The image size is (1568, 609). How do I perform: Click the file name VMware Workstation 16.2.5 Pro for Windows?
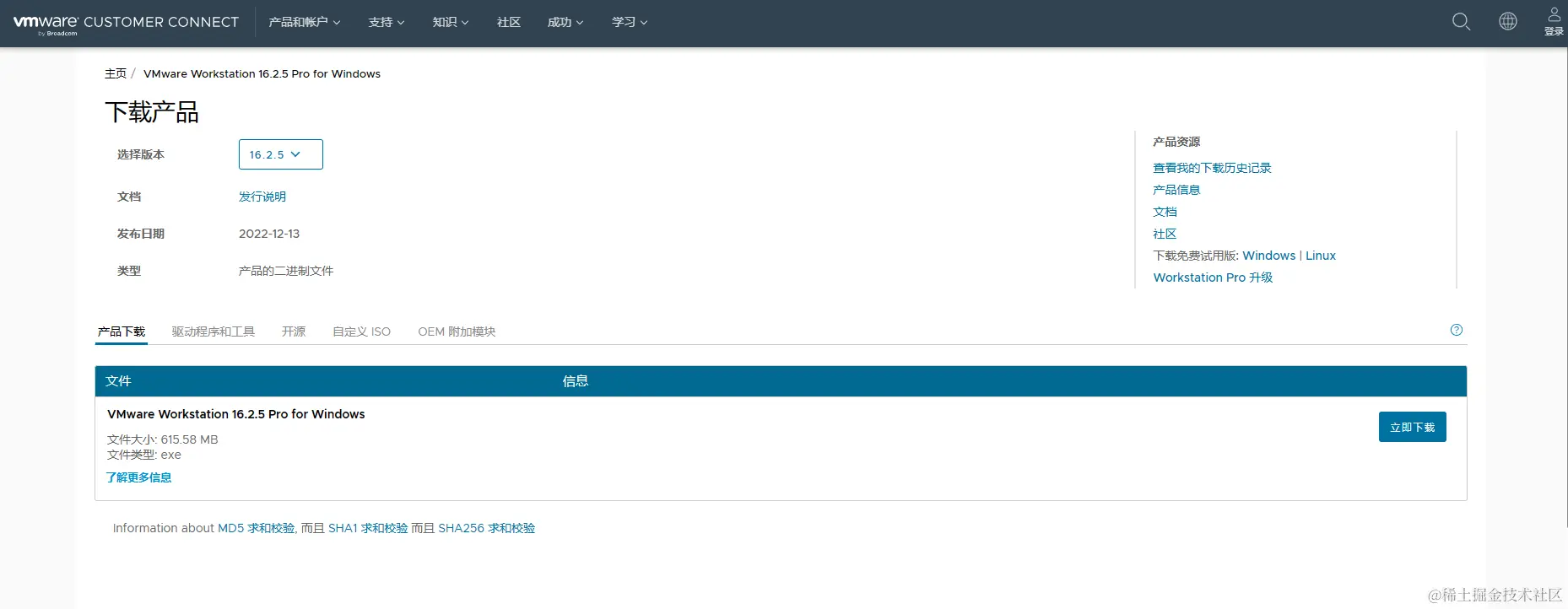236,414
